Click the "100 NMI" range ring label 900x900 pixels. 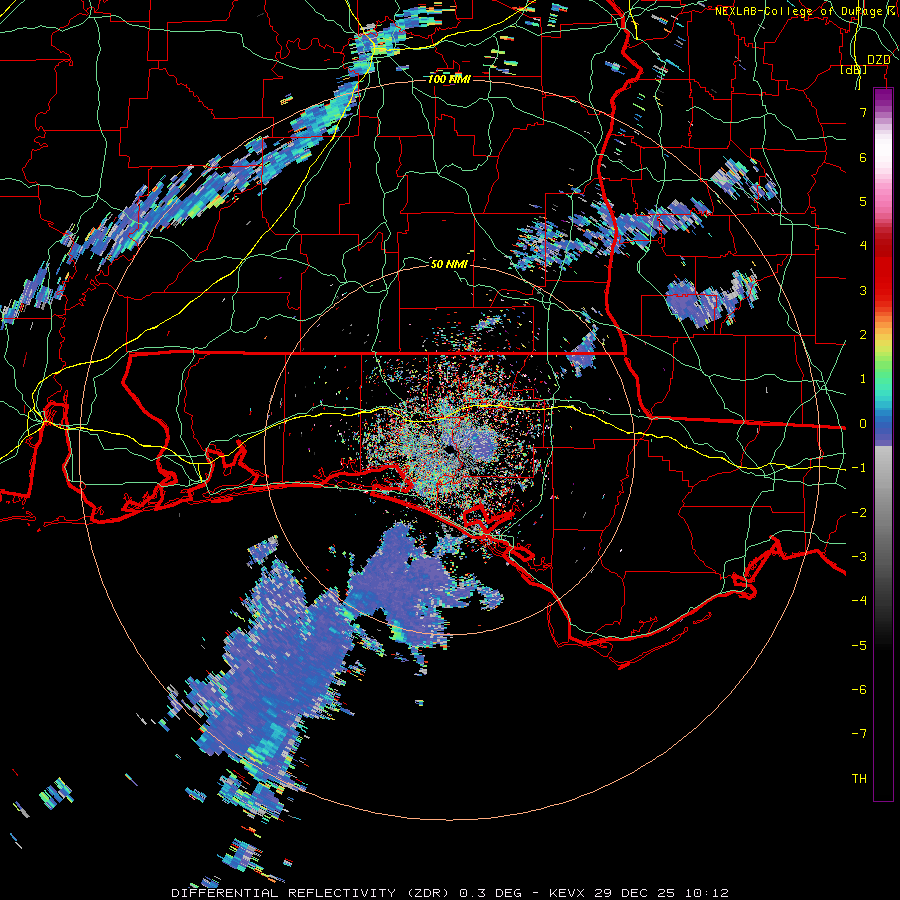pyautogui.click(x=449, y=79)
